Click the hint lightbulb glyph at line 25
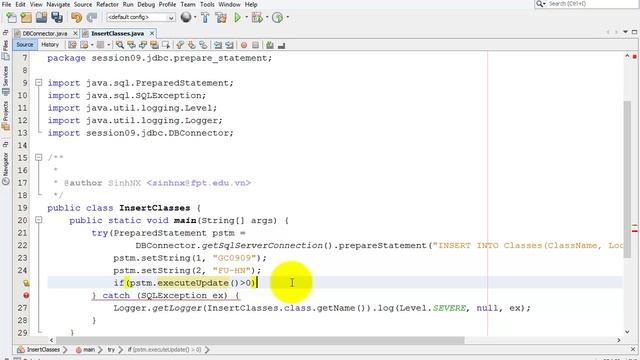Viewport: 640px width, 360px height. [26, 283]
